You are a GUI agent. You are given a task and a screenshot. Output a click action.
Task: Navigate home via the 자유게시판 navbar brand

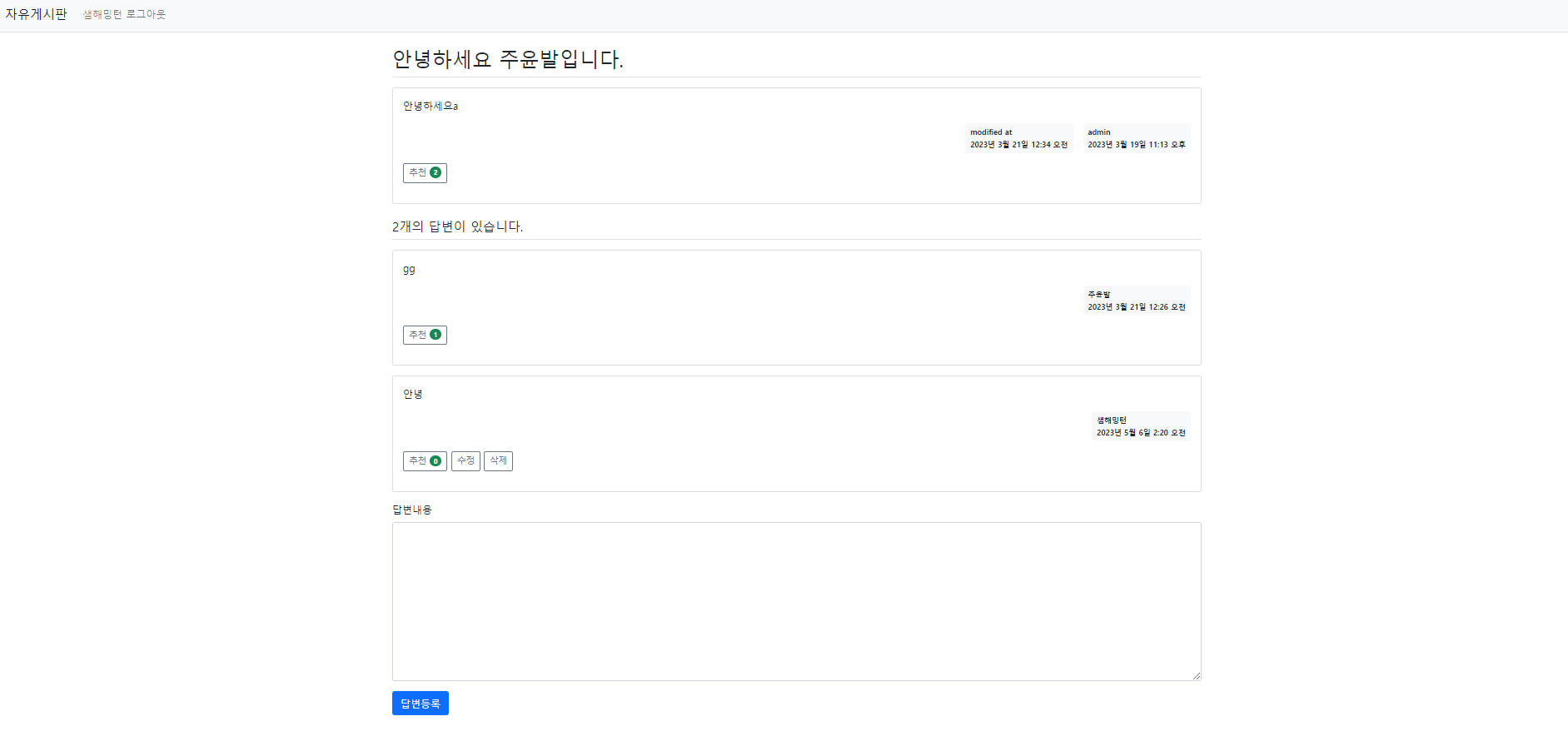[36, 13]
